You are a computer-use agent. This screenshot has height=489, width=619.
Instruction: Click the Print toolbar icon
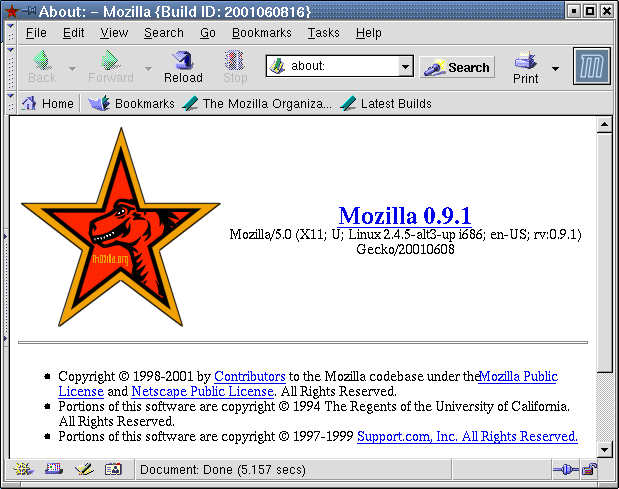coord(526,67)
